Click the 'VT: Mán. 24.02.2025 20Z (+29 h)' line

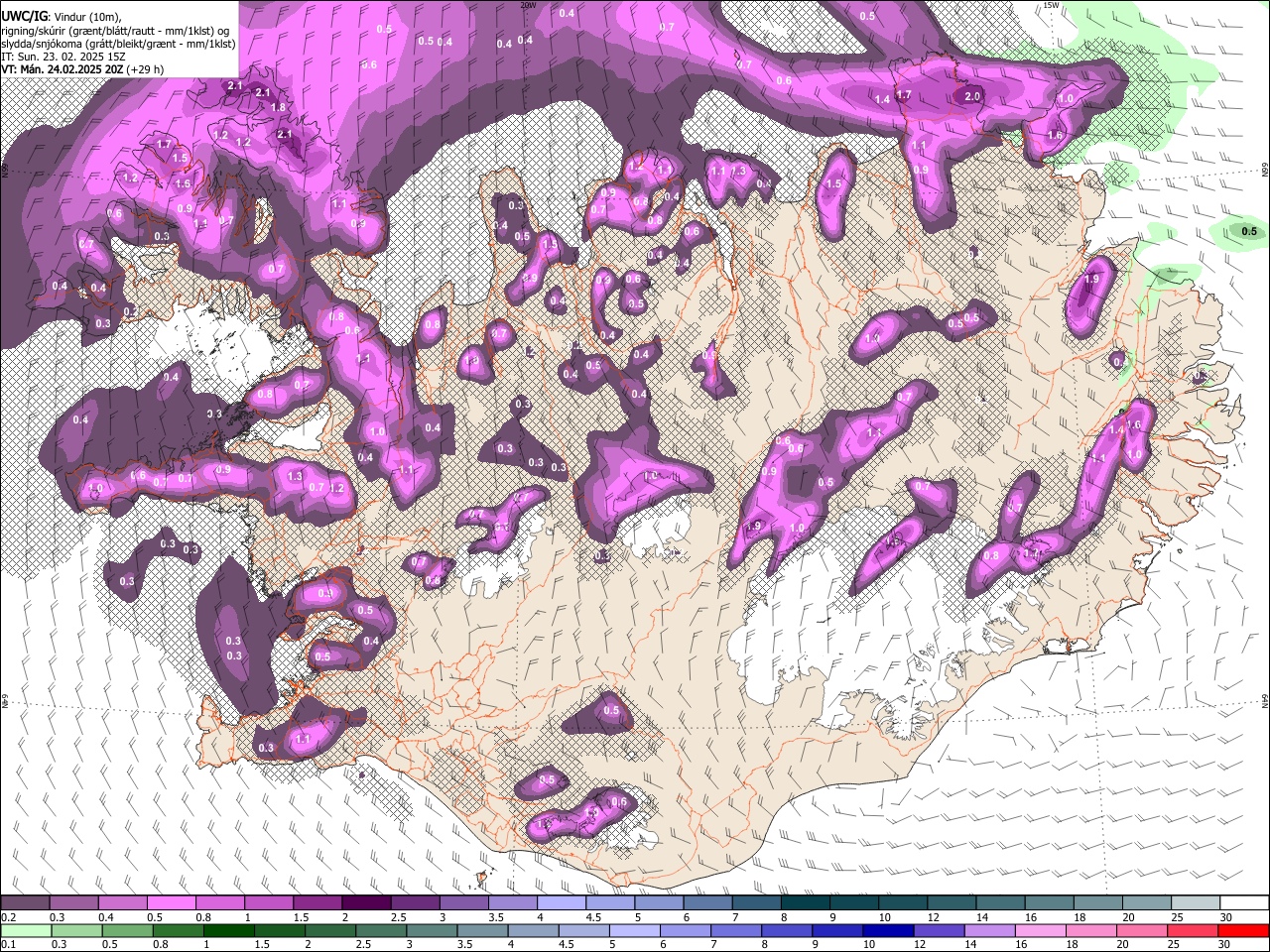coord(82,69)
